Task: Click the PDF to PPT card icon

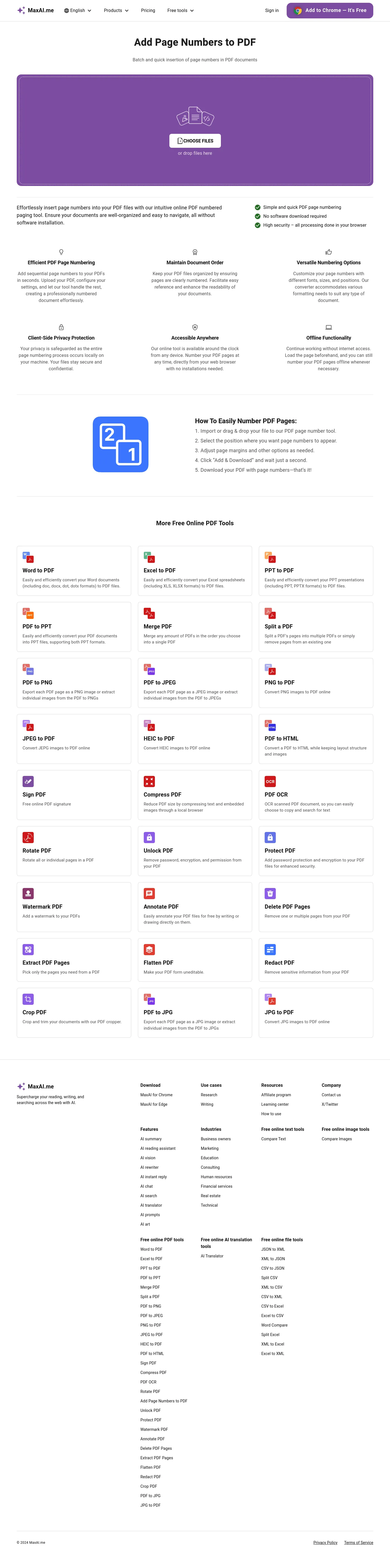Action: [x=28, y=613]
